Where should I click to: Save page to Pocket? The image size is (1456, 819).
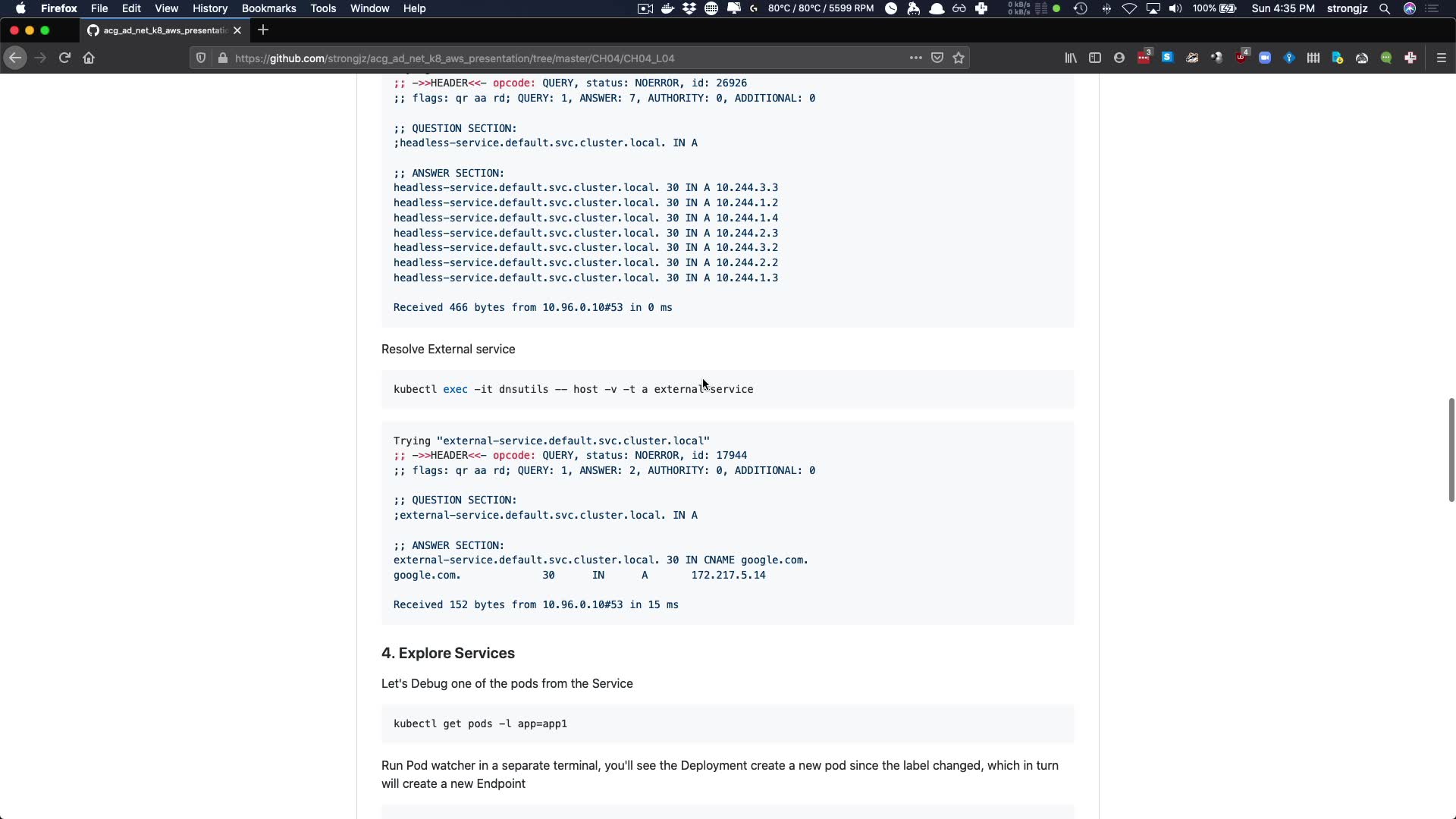pos(937,58)
